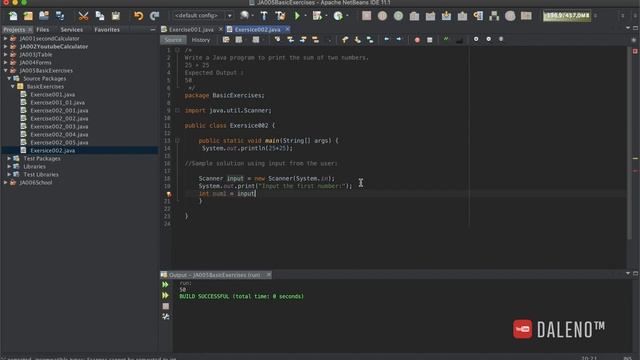
Task: Click the Shift Line Right editor icon
Action: [399, 40]
